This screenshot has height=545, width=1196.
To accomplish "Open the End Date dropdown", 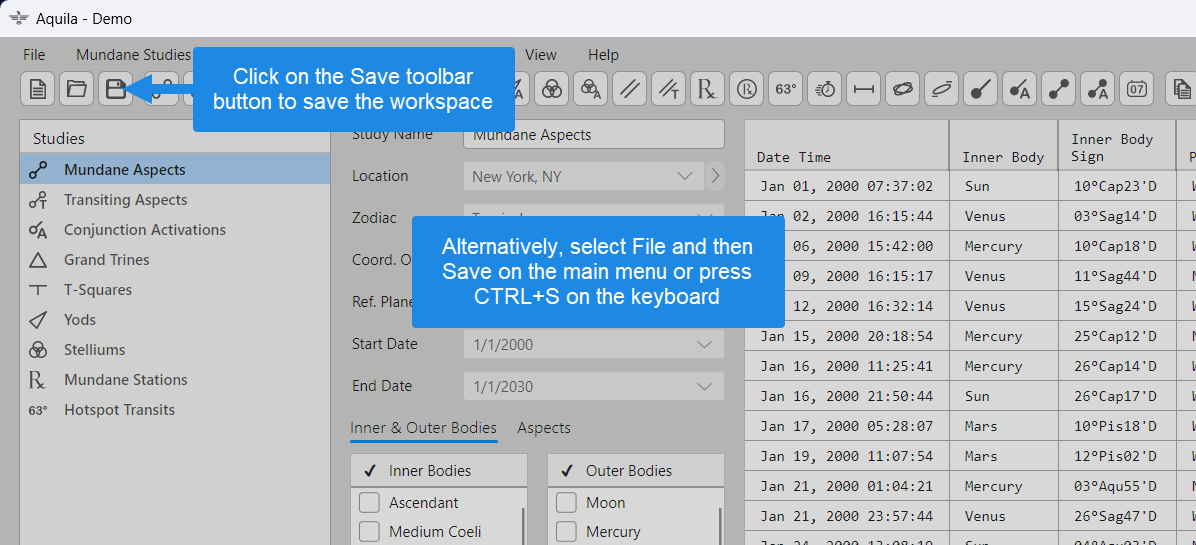I will (703, 386).
